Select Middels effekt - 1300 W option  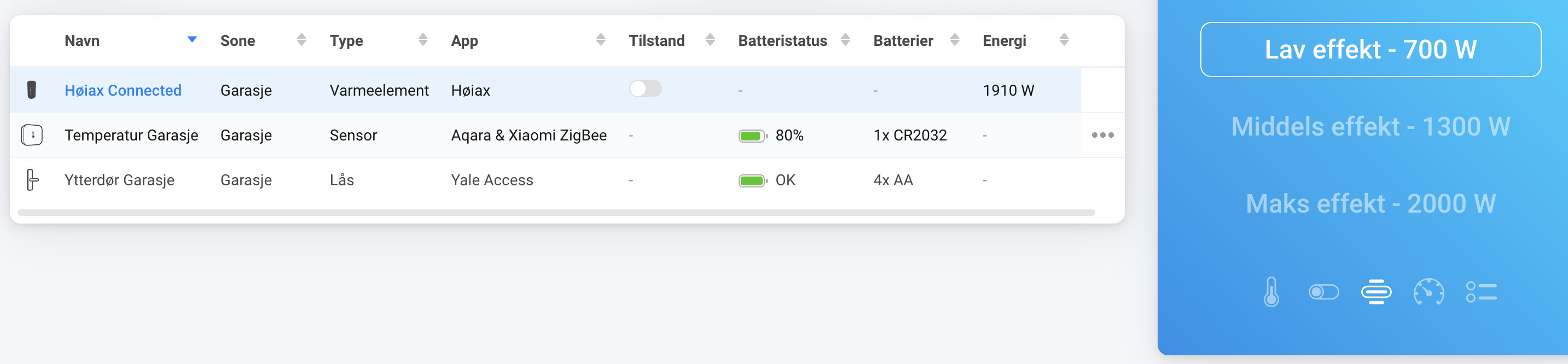click(1370, 126)
